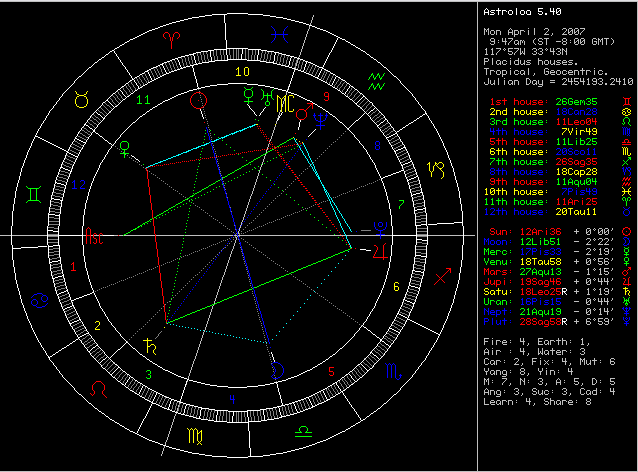
Task: Click the Capricorn sign glyph
Action: (437, 171)
